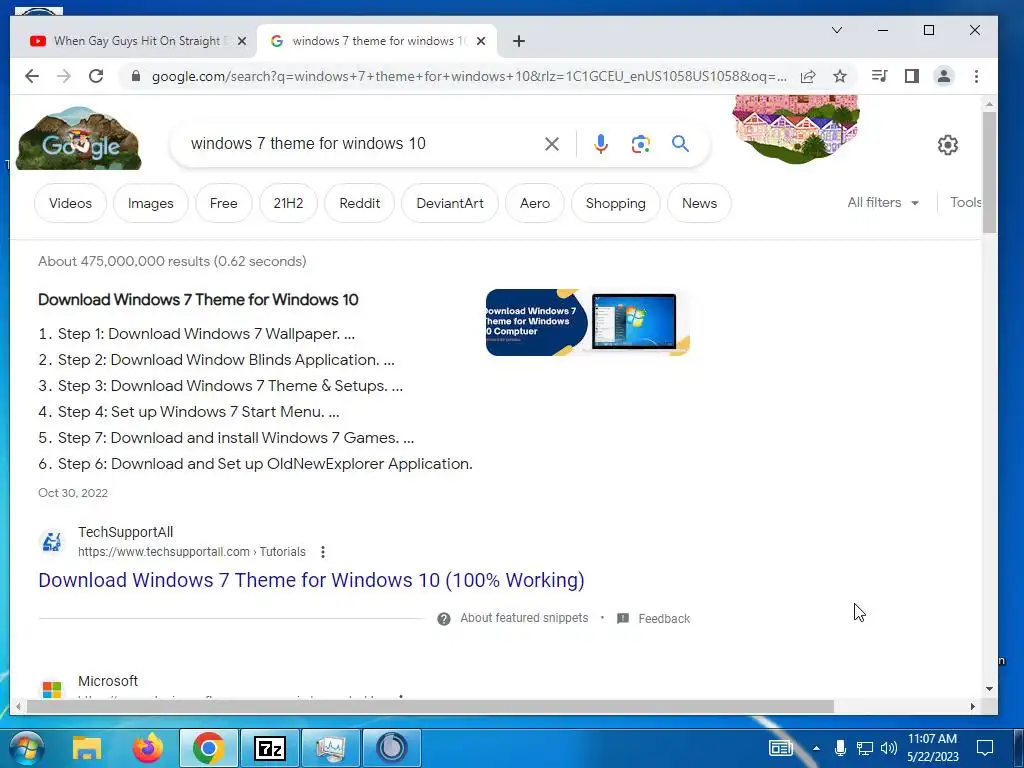Click the vertical scrollbar thumb
1024x768 pixels.
(x=989, y=172)
